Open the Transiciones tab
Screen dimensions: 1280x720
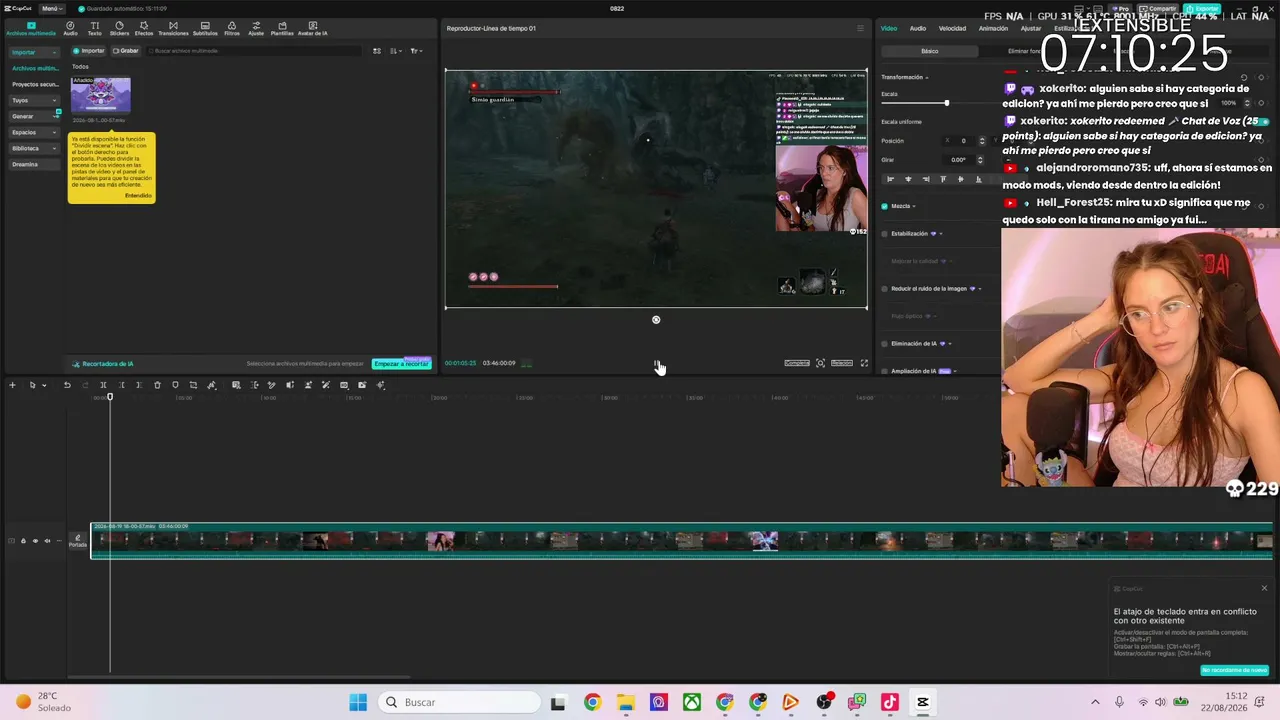tap(173, 29)
